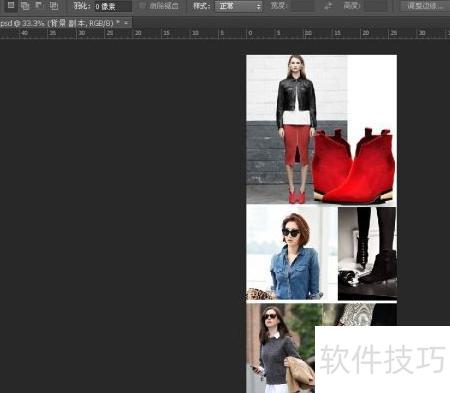Click the black ankle boots photo

point(367,253)
